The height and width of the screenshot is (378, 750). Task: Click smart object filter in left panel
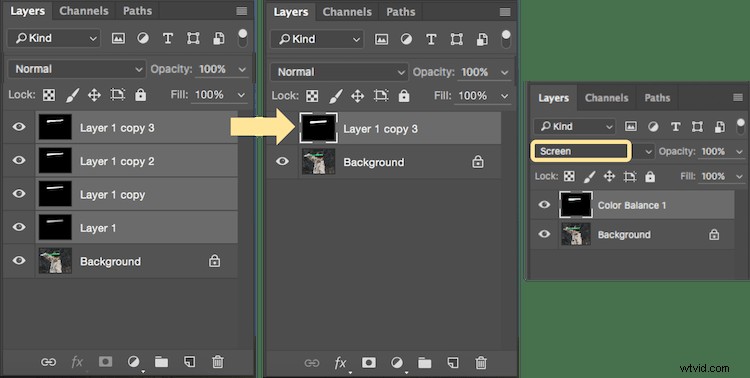219,38
